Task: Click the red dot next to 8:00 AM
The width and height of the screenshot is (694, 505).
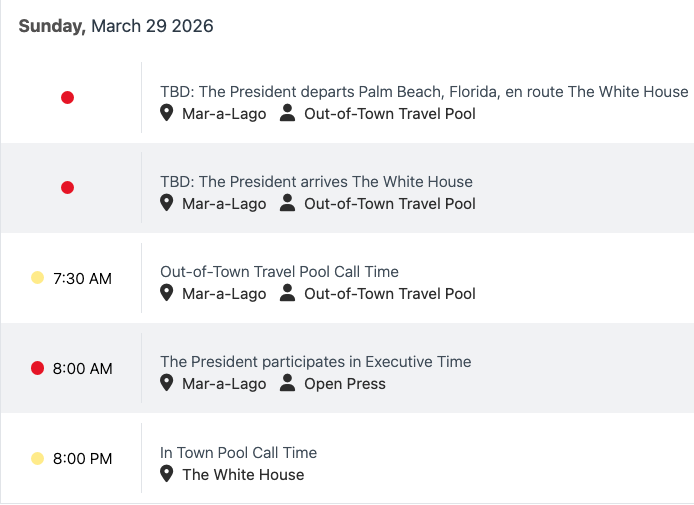Action: (38, 368)
